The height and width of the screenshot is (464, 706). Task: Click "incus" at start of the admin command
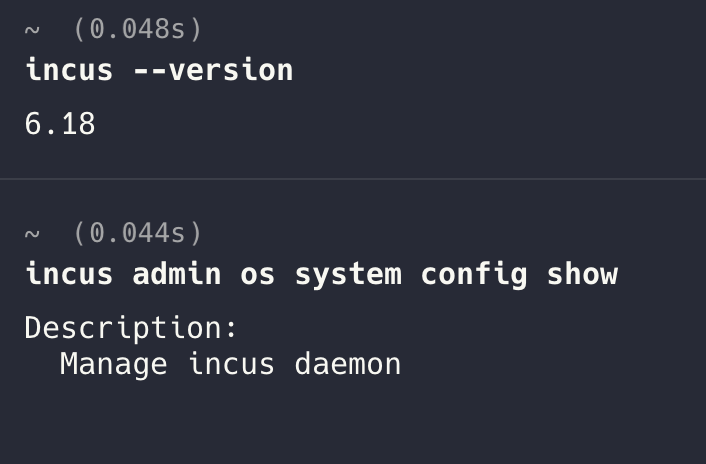[x=69, y=274]
